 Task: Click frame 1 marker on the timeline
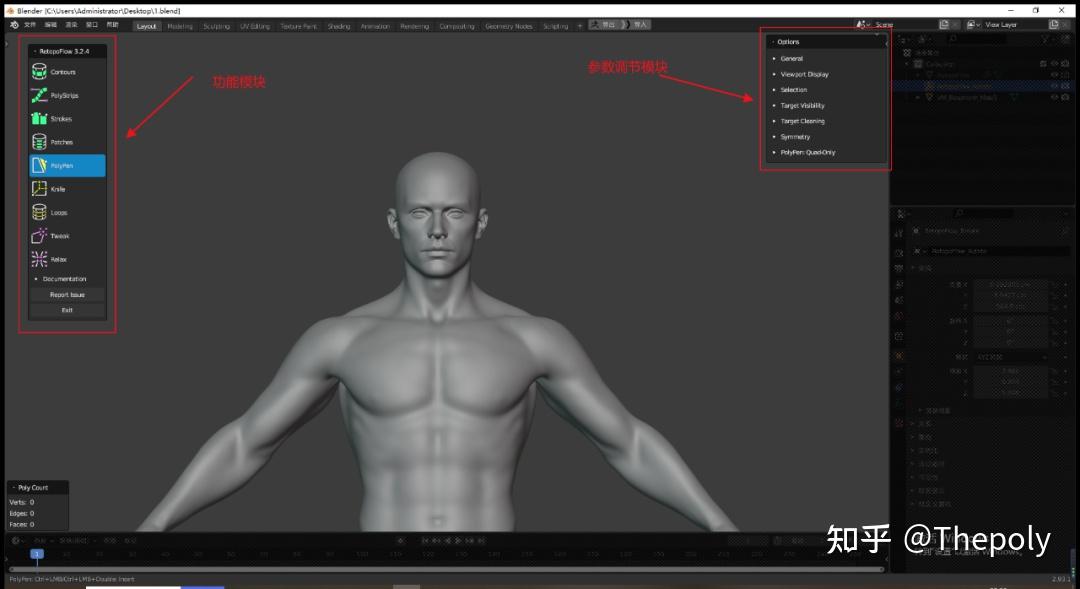point(37,551)
